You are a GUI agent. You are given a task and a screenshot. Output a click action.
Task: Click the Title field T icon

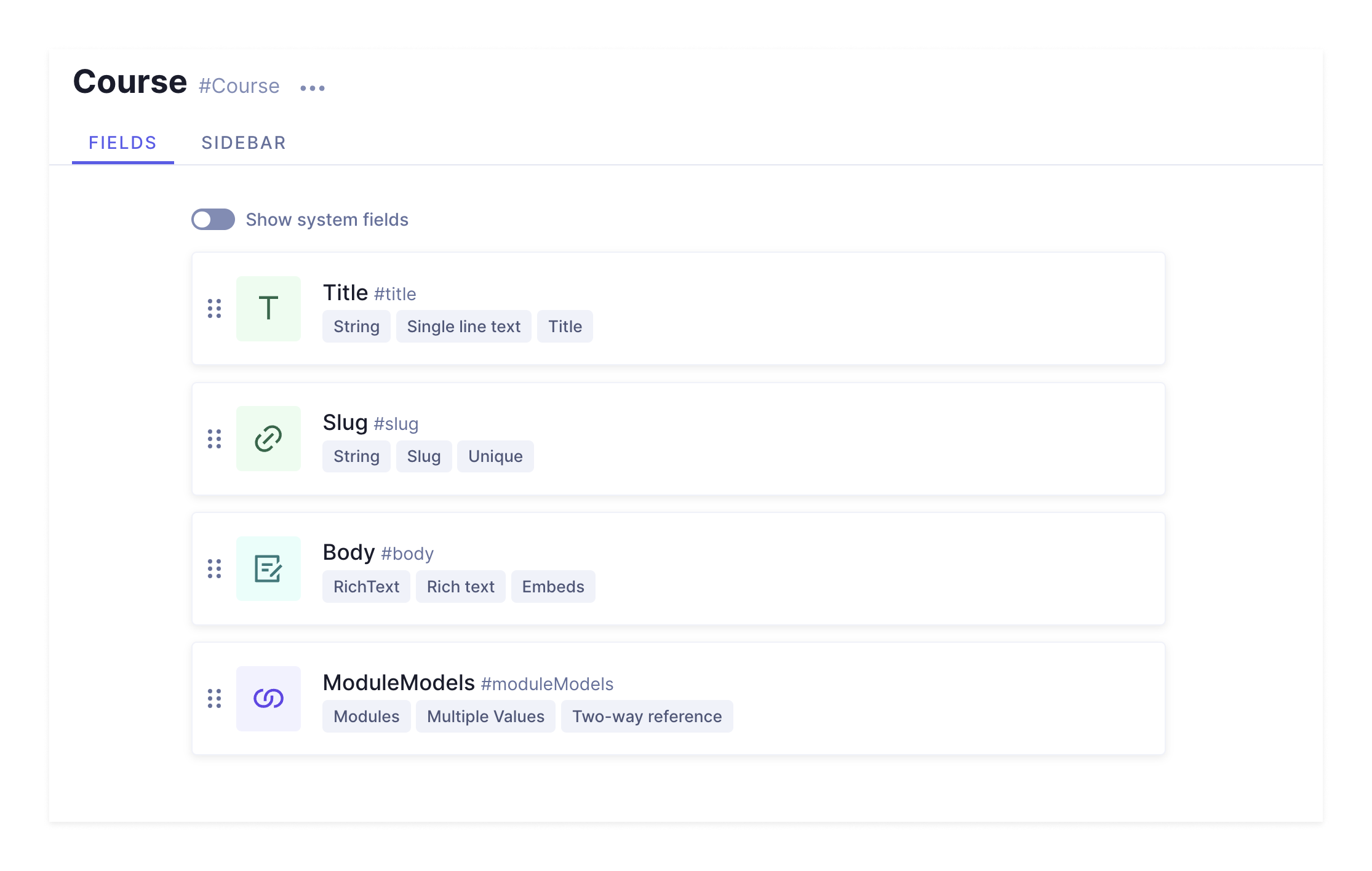tap(268, 307)
